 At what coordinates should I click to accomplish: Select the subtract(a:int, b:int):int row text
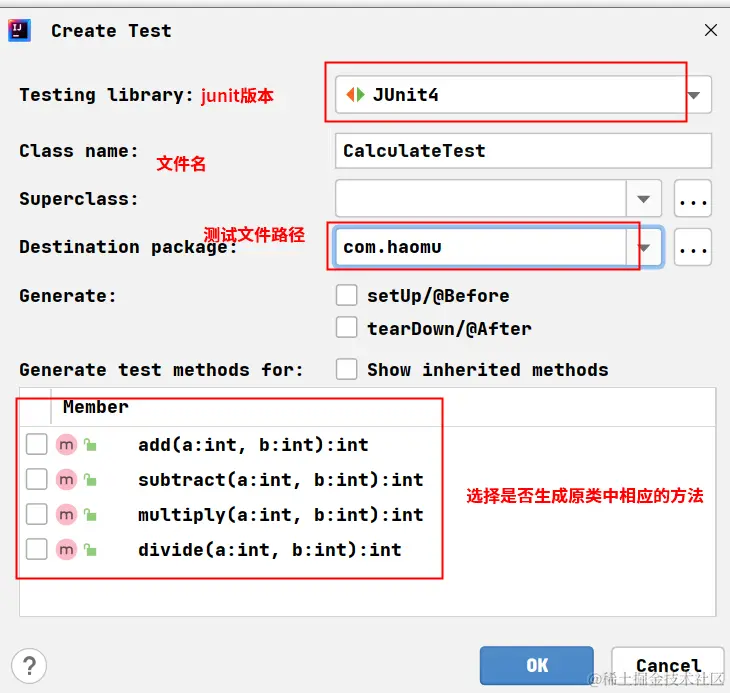tap(281, 480)
